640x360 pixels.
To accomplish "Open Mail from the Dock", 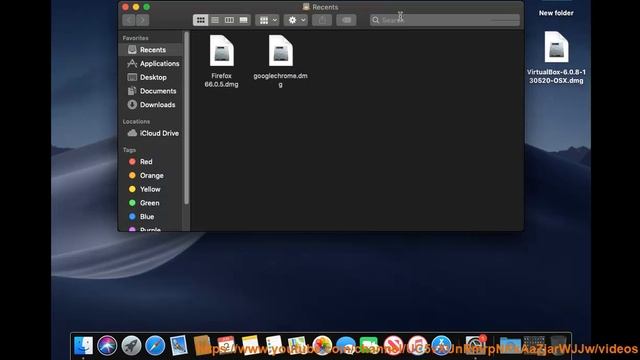I will coord(179,345).
